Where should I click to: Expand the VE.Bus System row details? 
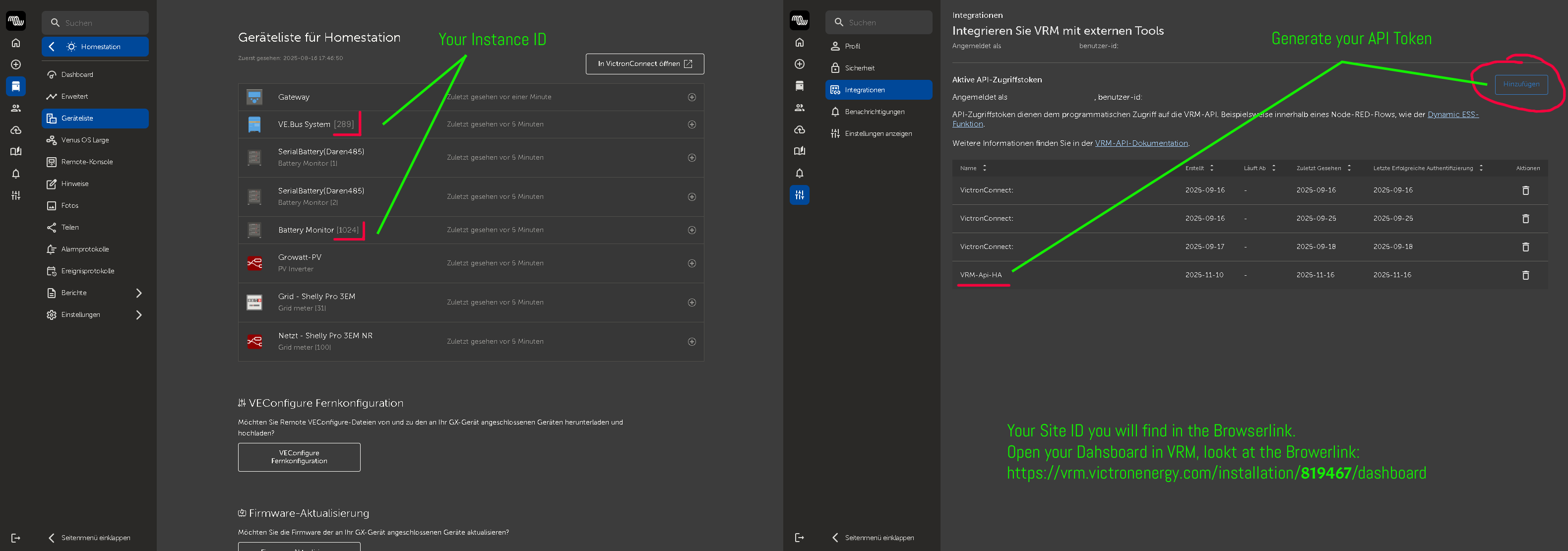(691, 124)
